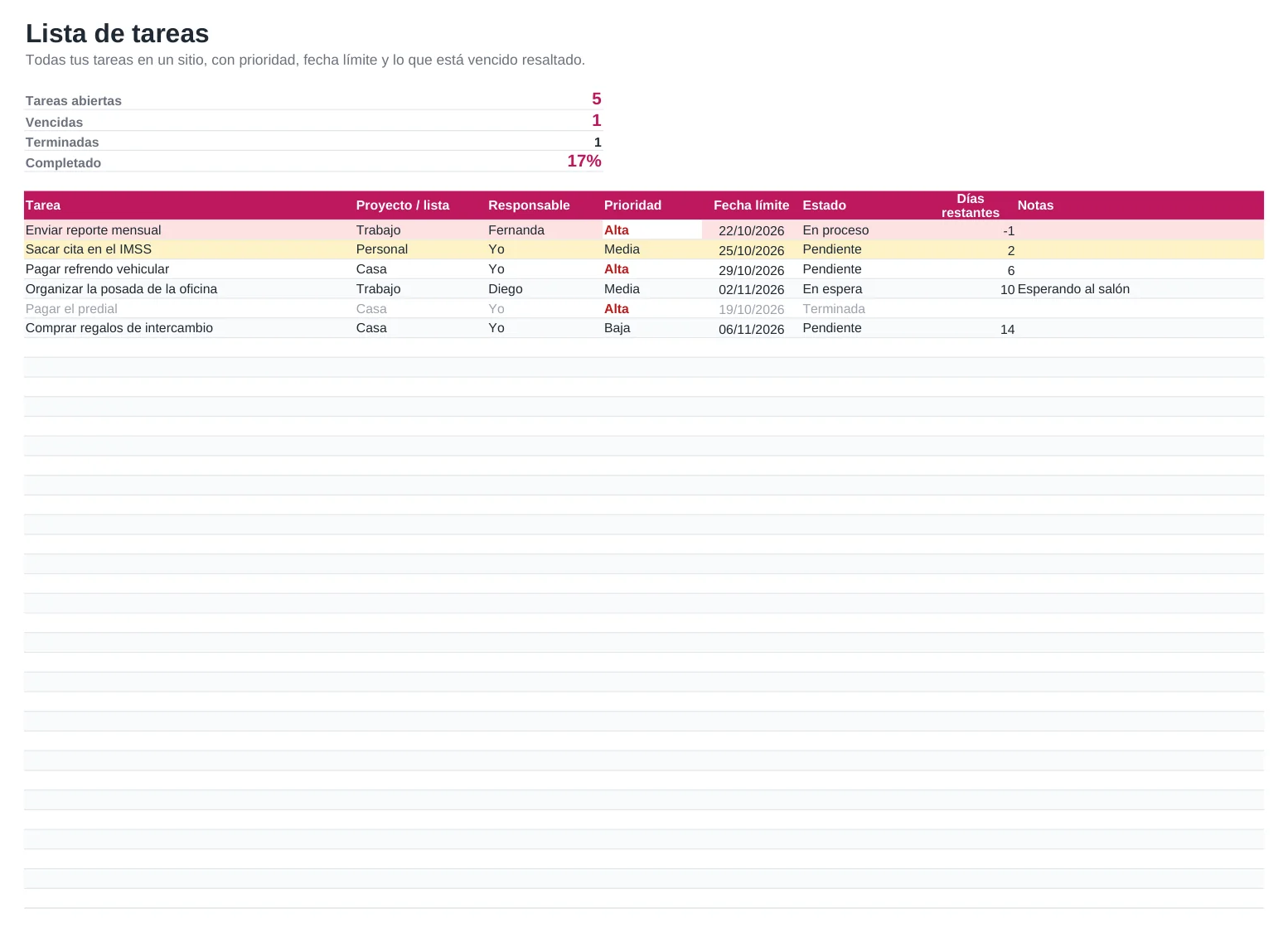This screenshot has width=1288, height=932.
Task: Click the "Terminadas" summary label
Action: pyautogui.click(x=62, y=142)
